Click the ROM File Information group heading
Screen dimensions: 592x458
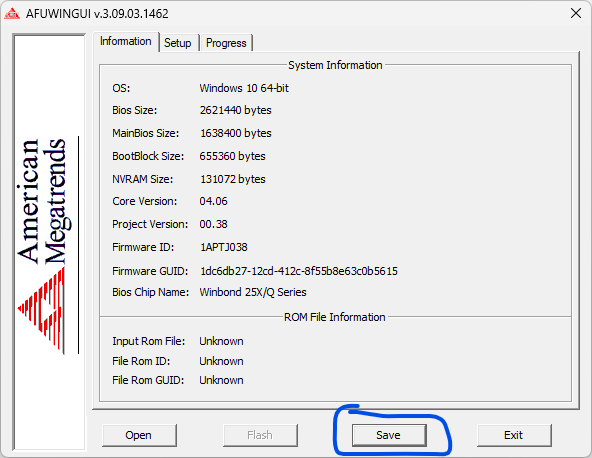335,317
